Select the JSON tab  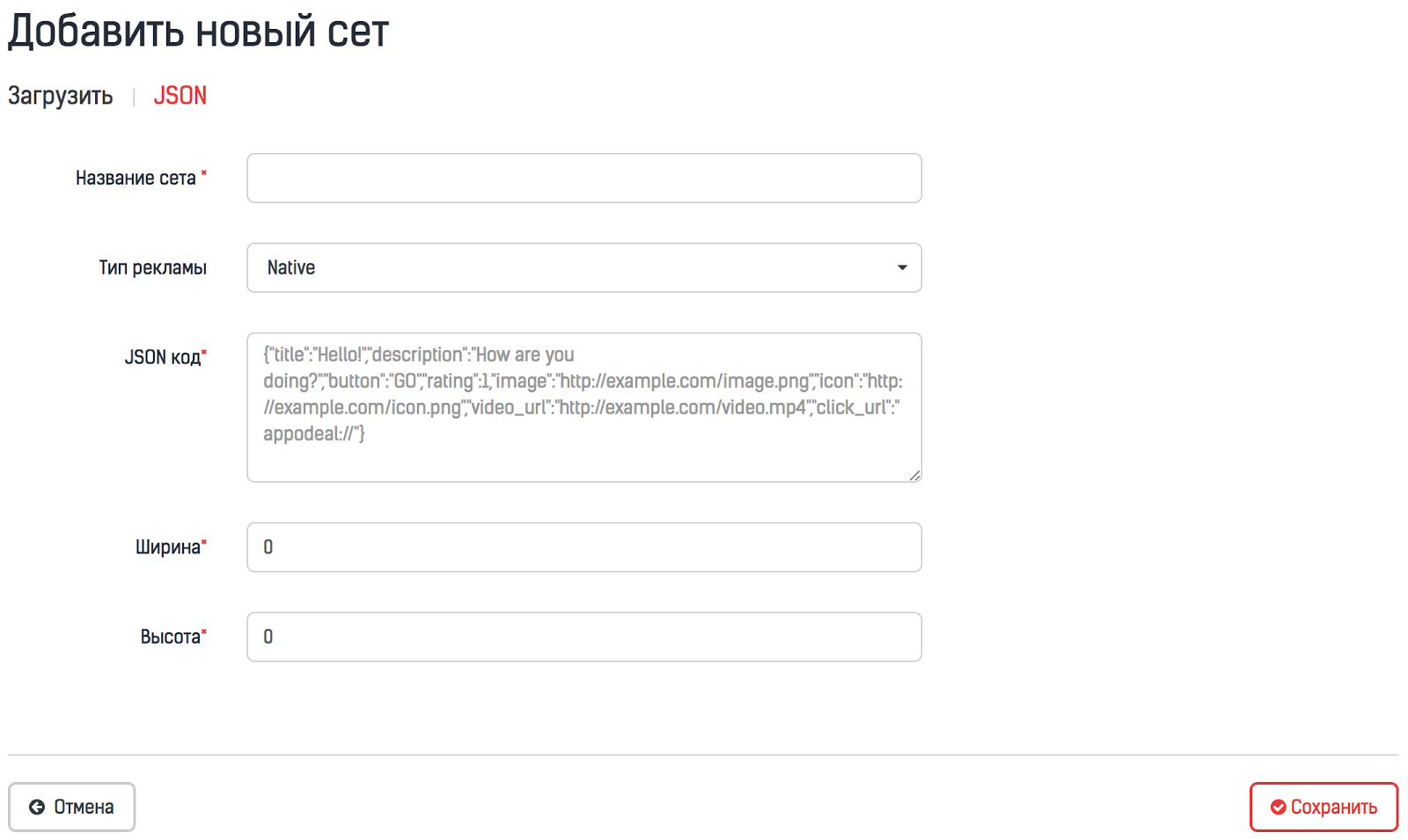pos(180,96)
